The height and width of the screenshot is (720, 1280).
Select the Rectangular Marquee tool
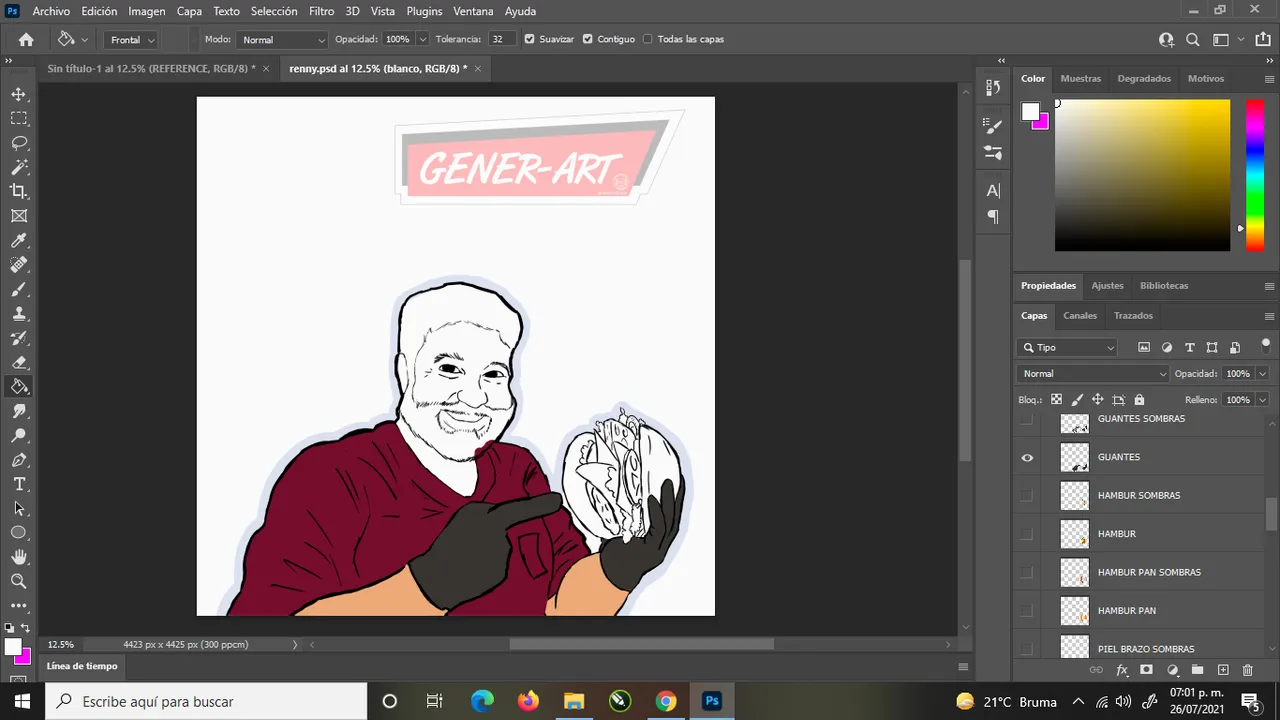pyautogui.click(x=19, y=118)
